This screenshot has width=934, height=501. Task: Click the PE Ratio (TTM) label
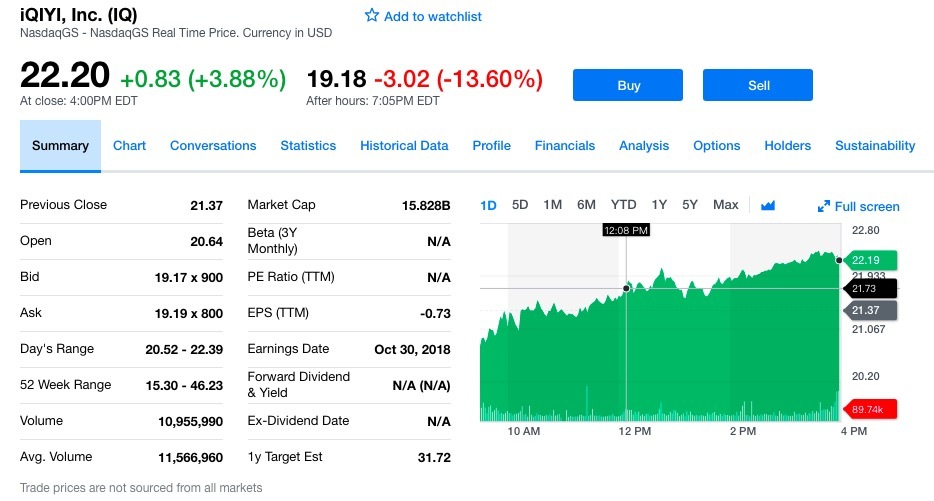291,277
